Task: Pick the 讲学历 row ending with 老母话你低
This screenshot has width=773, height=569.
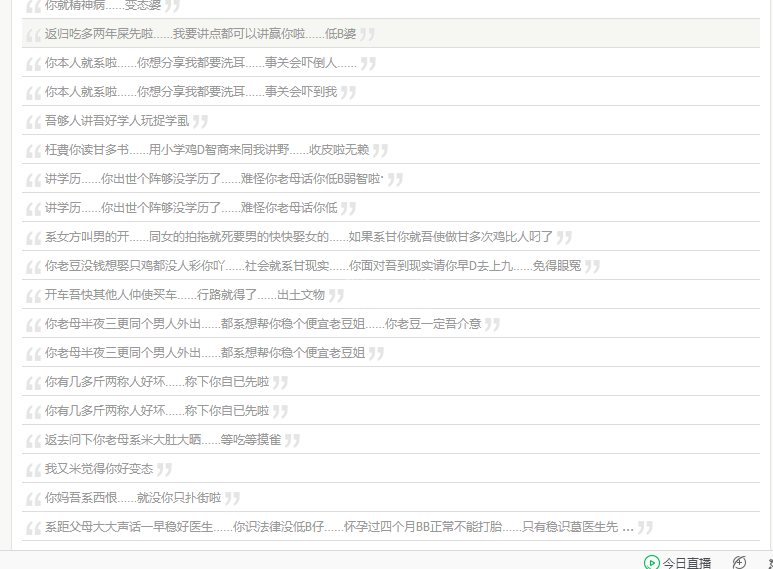Action: (391, 208)
